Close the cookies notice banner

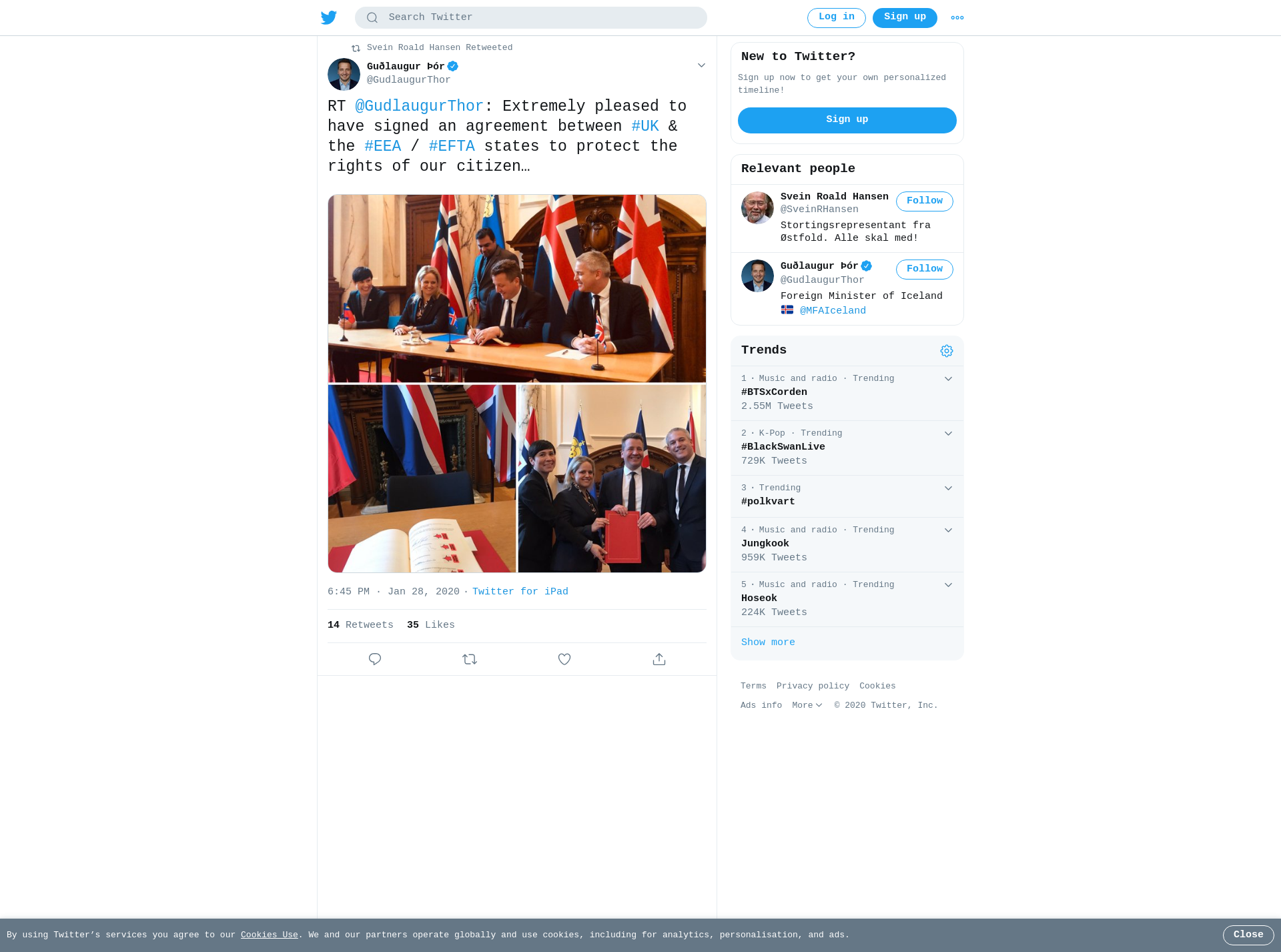(x=1248, y=935)
